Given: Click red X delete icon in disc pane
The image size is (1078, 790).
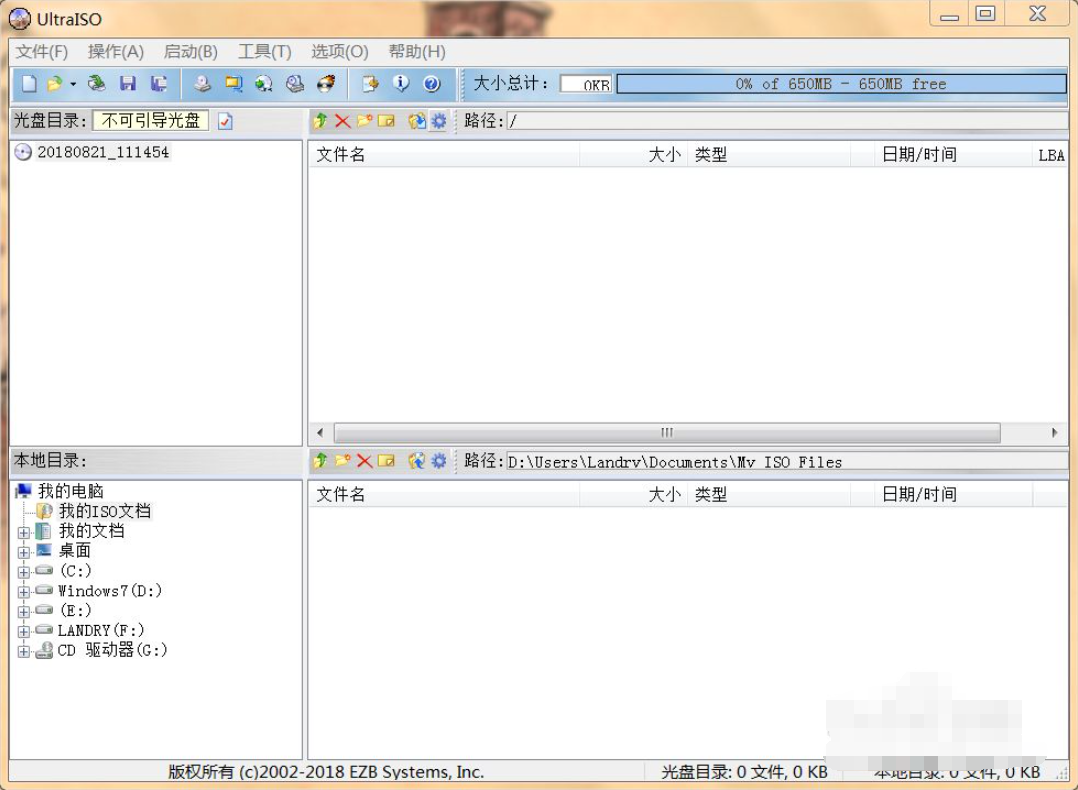Looking at the screenshot, I should 342,121.
